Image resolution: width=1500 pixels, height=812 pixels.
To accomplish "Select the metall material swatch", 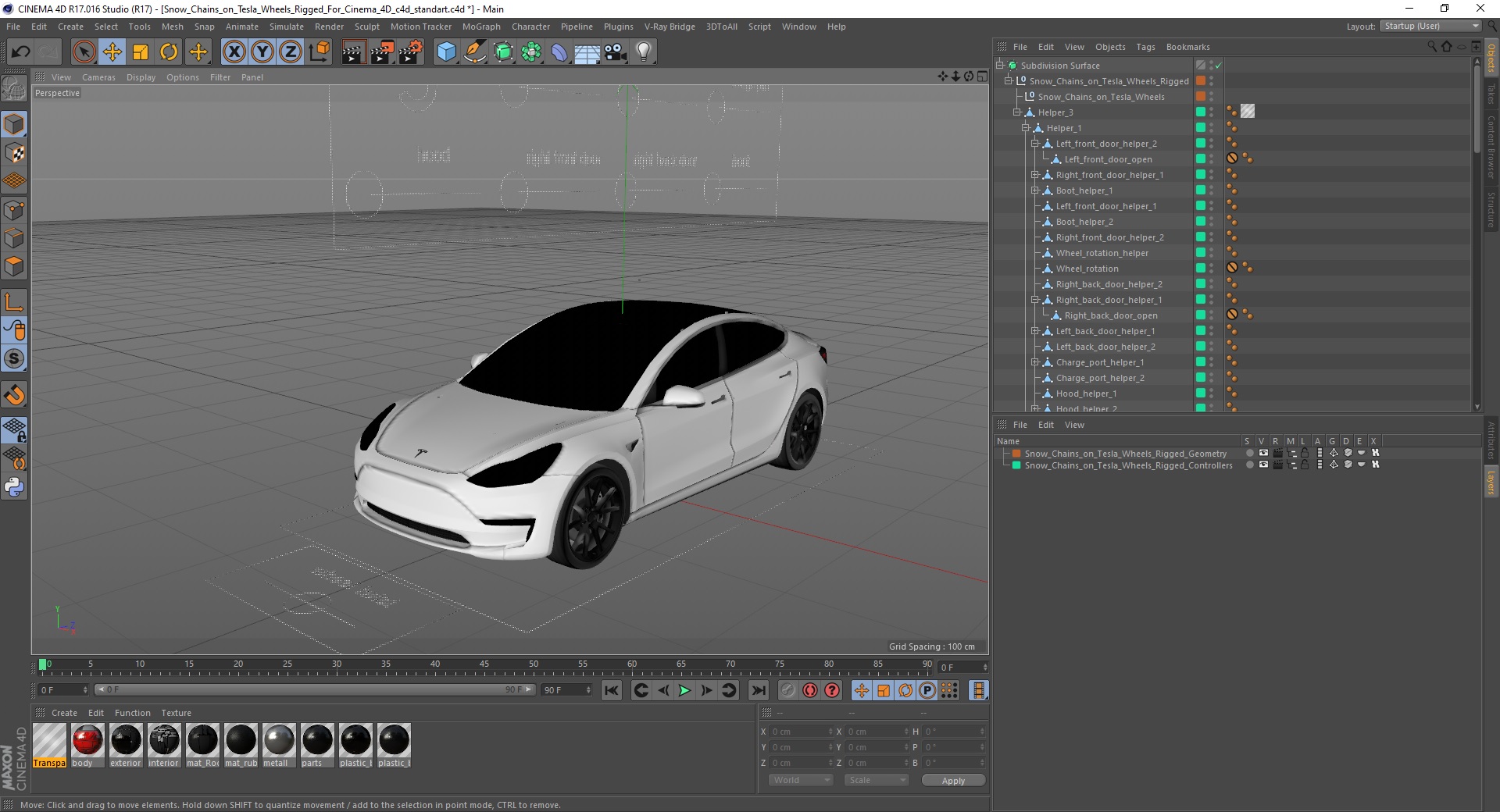I will click(x=279, y=745).
